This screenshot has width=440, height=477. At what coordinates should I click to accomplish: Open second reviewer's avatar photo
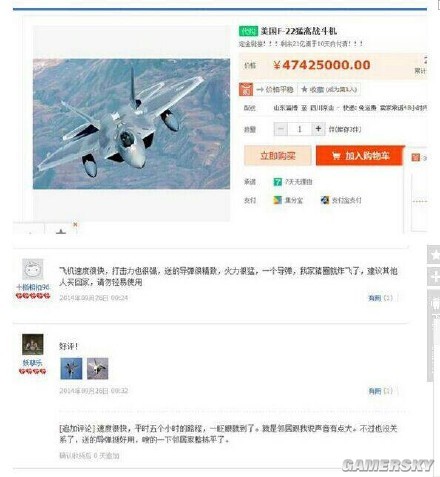(33, 344)
